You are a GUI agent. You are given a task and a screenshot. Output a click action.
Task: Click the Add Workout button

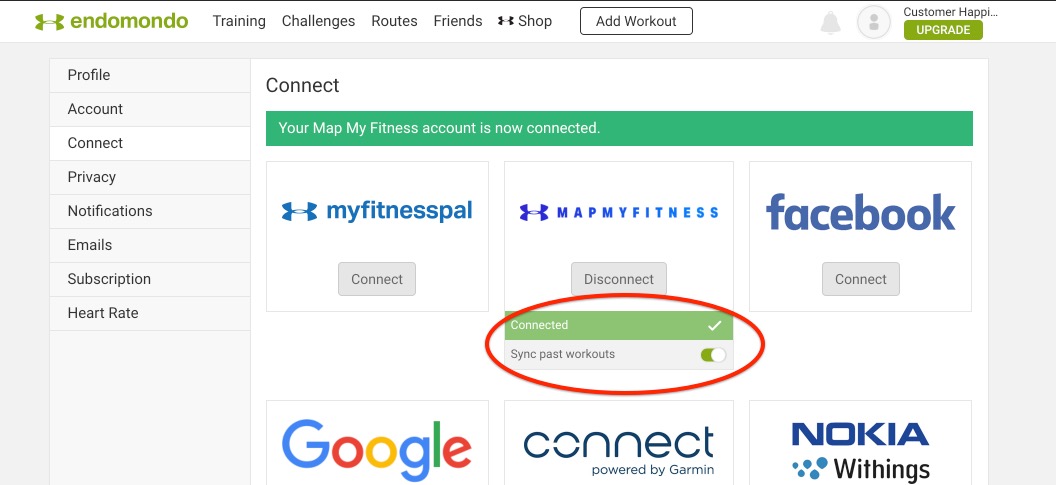point(636,21)
